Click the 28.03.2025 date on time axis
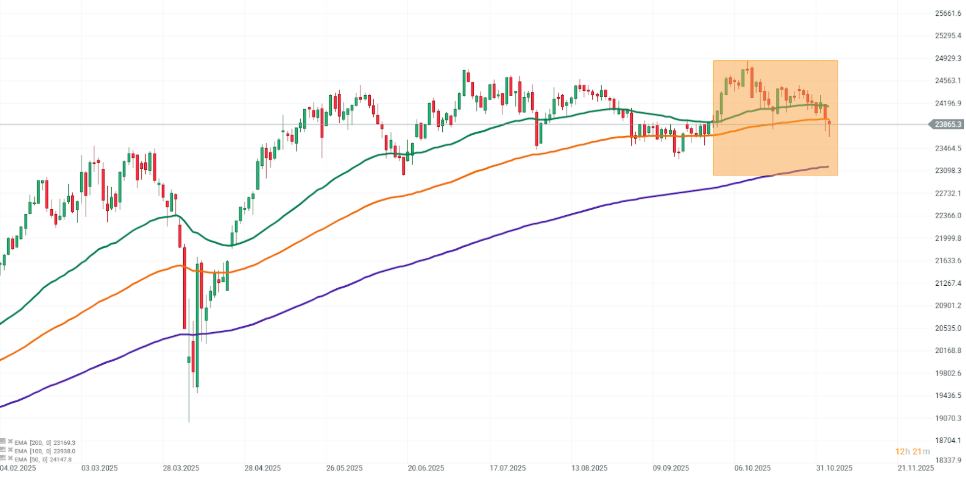This screenshot has width=966, height=478. point(180,467)
